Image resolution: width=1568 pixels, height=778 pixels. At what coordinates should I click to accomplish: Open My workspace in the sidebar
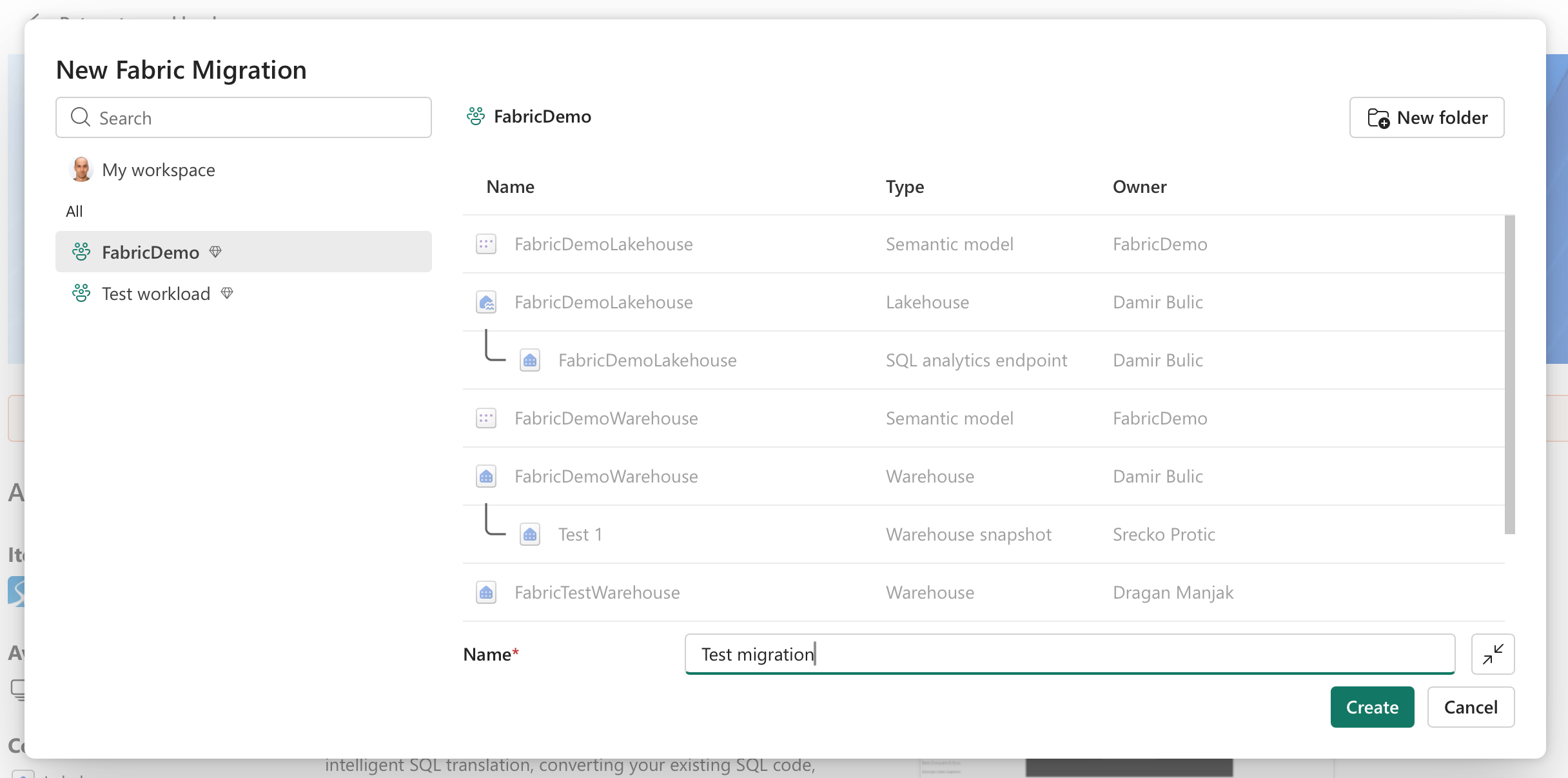point(158,170)
